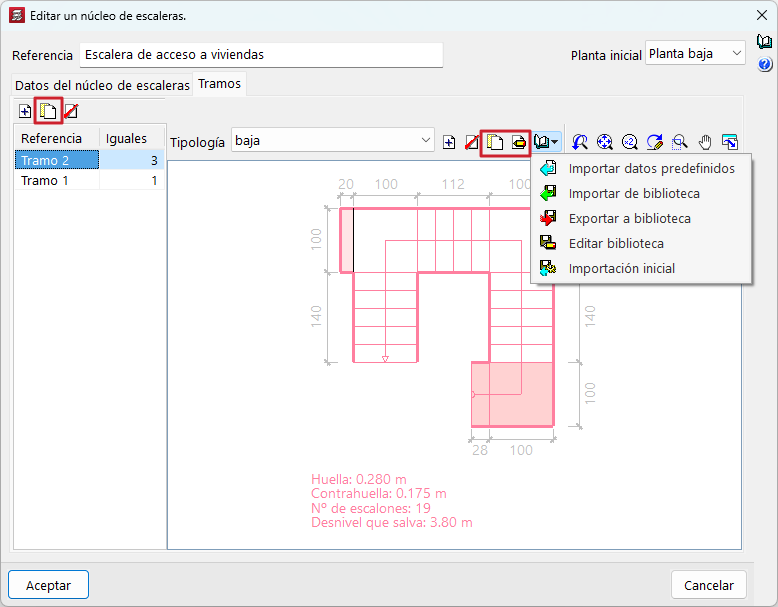Add a new tipología
Image resolution: width=778 pixels, height=607 pixels.
tap(449, 143)
